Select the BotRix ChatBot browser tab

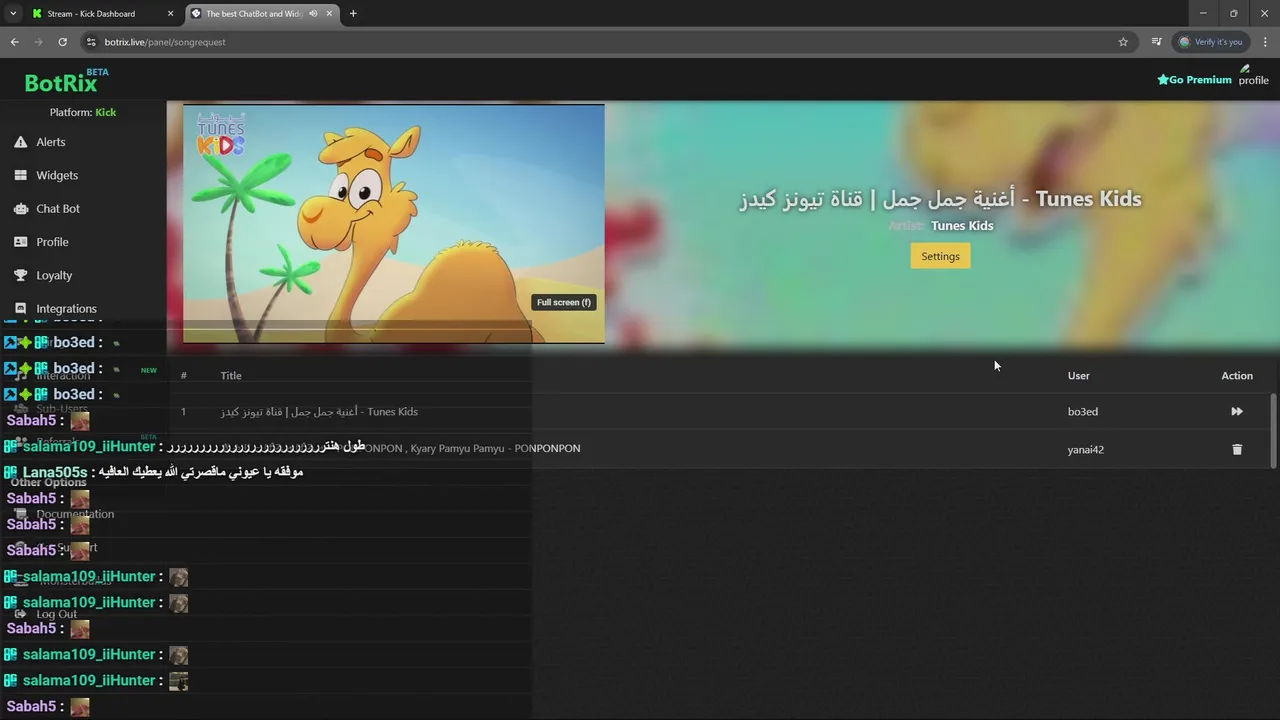point(262,14)
